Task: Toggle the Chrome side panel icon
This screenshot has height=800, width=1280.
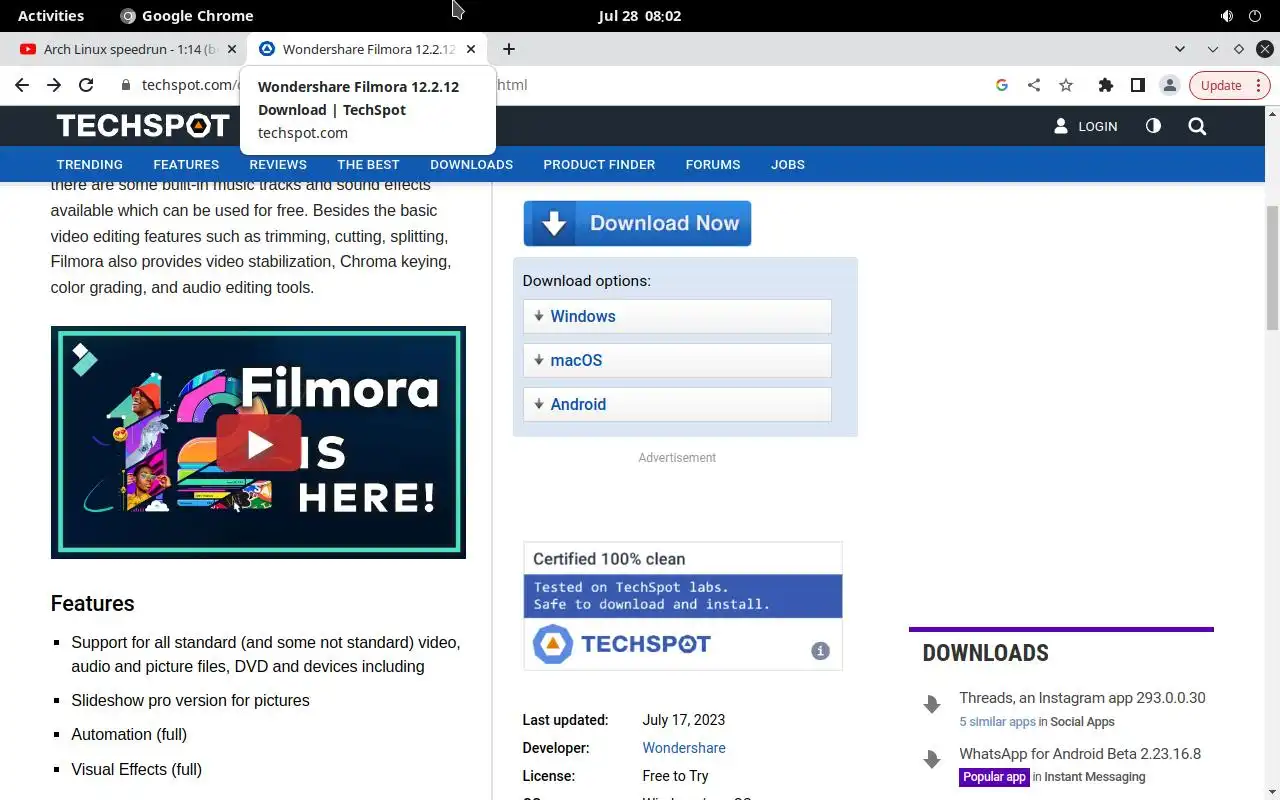Action: (1138, 85)
